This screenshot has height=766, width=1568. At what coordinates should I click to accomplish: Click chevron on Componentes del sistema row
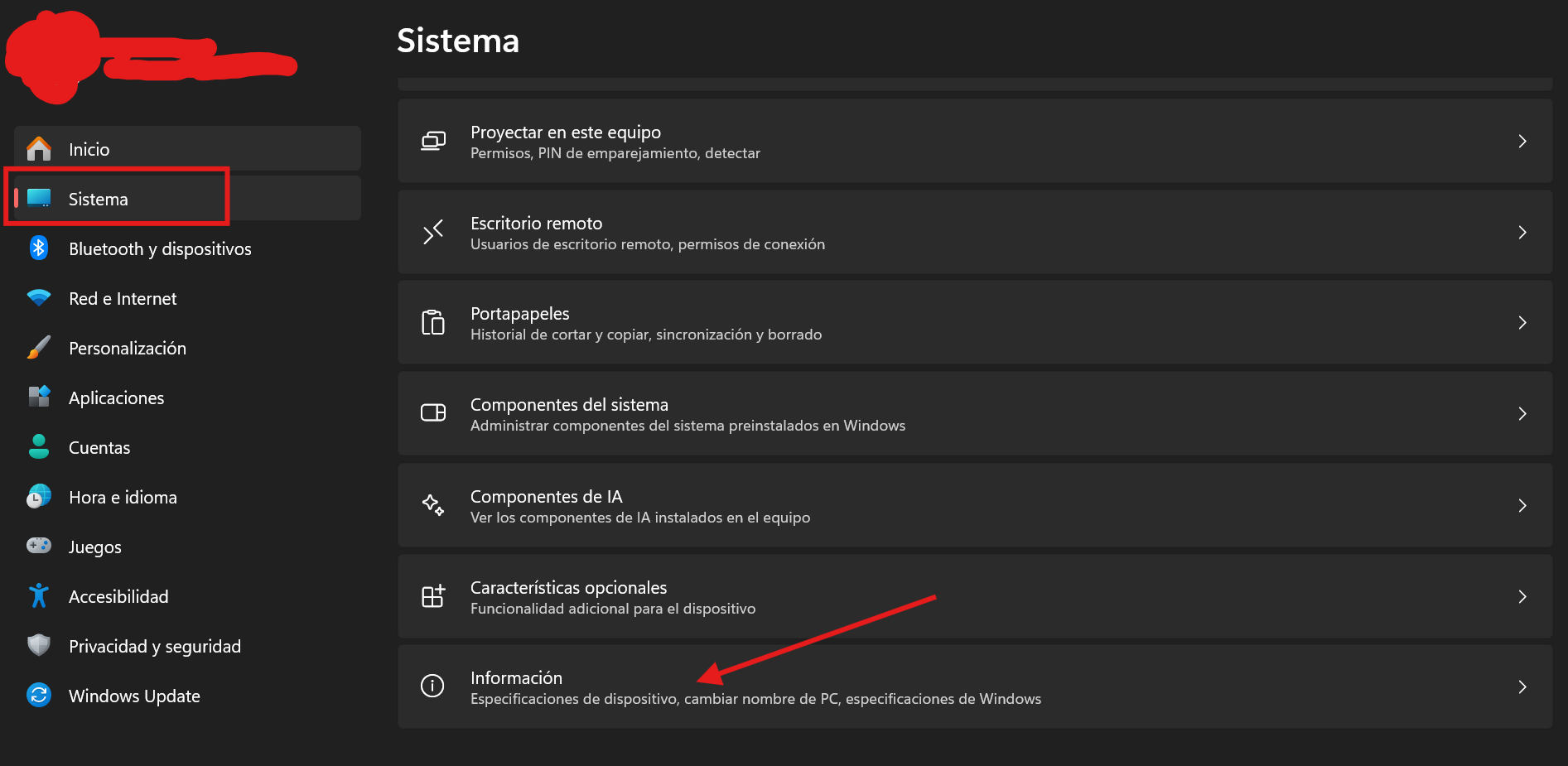(x=1522, y=414)
